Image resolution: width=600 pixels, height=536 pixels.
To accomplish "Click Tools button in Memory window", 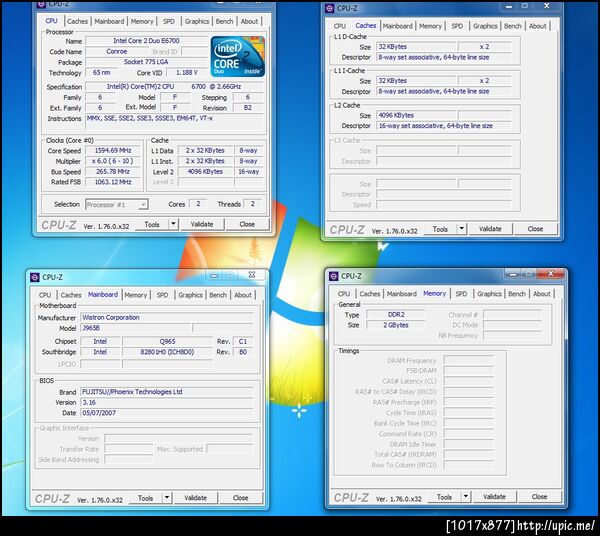I will pyautogui.click(x=444, y=497).
